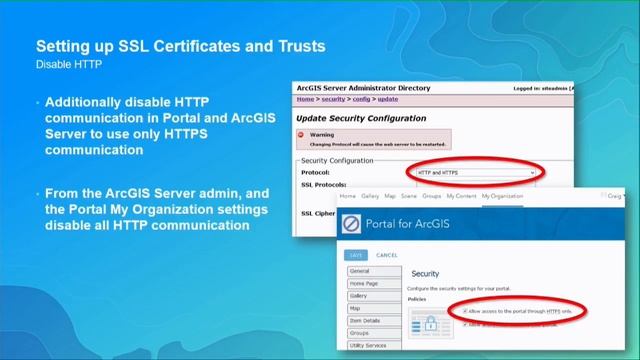The image size is (640, 360).
Task: Click the SSL Protocols: label
Action: pyautogui.click(x=324, y=184)
